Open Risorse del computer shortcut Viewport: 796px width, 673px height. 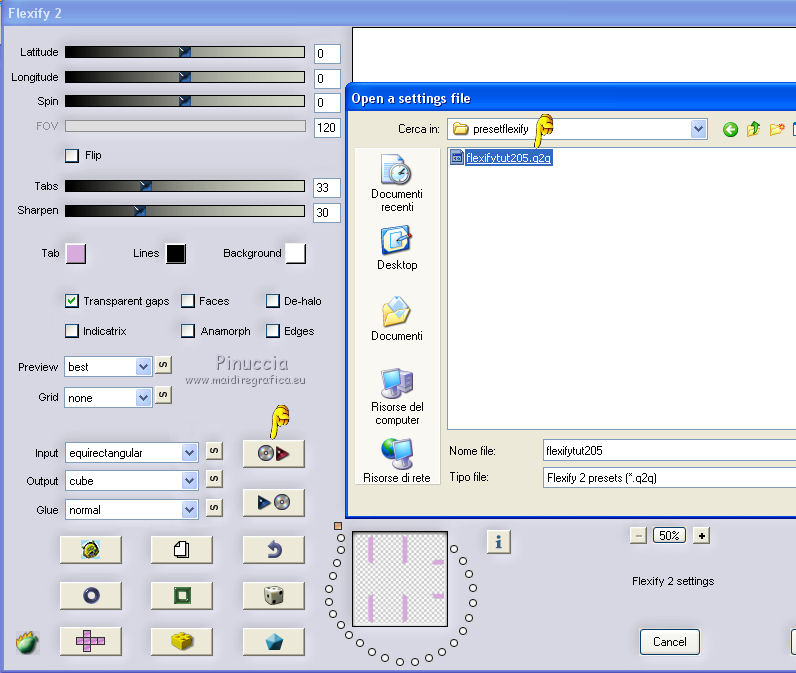pos(397,397)
